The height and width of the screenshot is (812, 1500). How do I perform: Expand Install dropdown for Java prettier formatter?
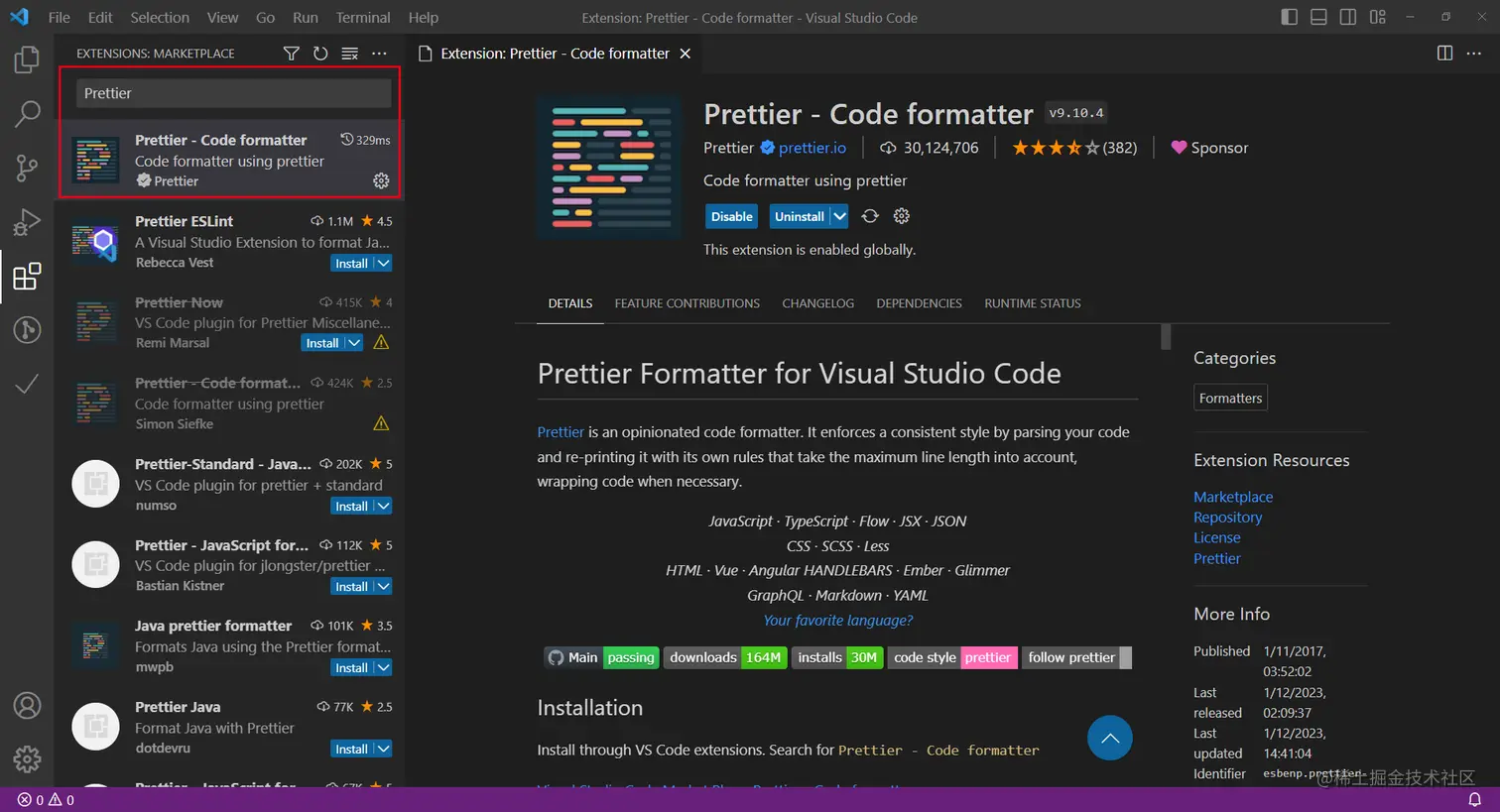point(383,667)
